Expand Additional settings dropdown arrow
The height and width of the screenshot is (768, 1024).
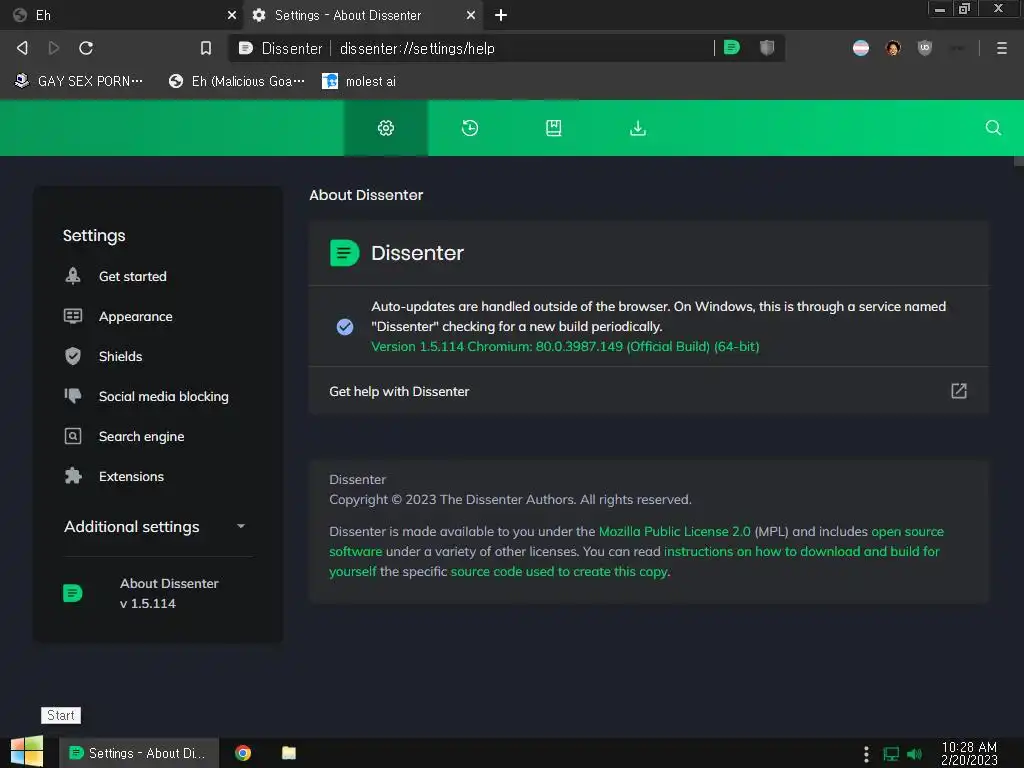pos(240,526)
